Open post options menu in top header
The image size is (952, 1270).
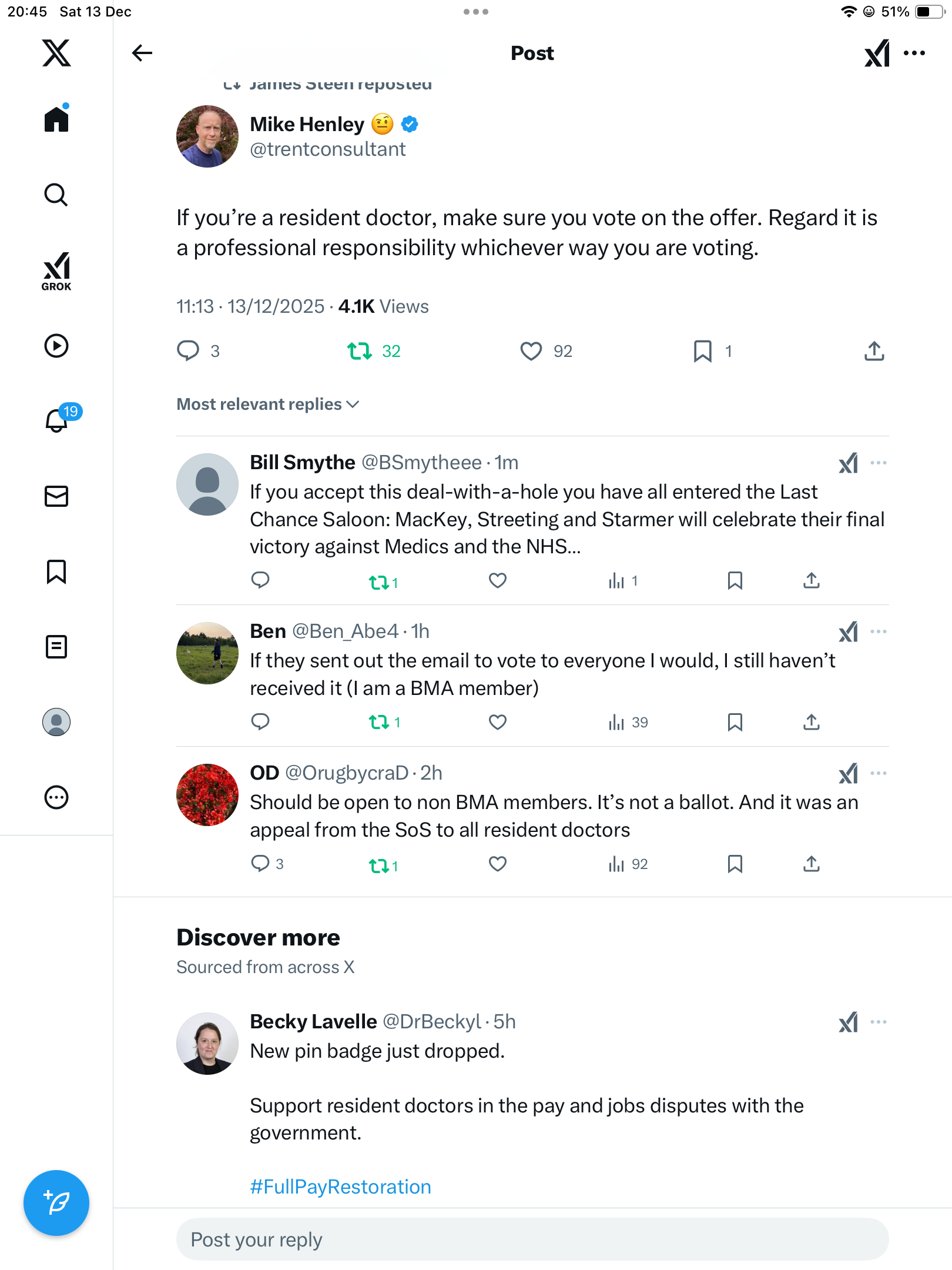pyautogui.click(x=914, y=53)
